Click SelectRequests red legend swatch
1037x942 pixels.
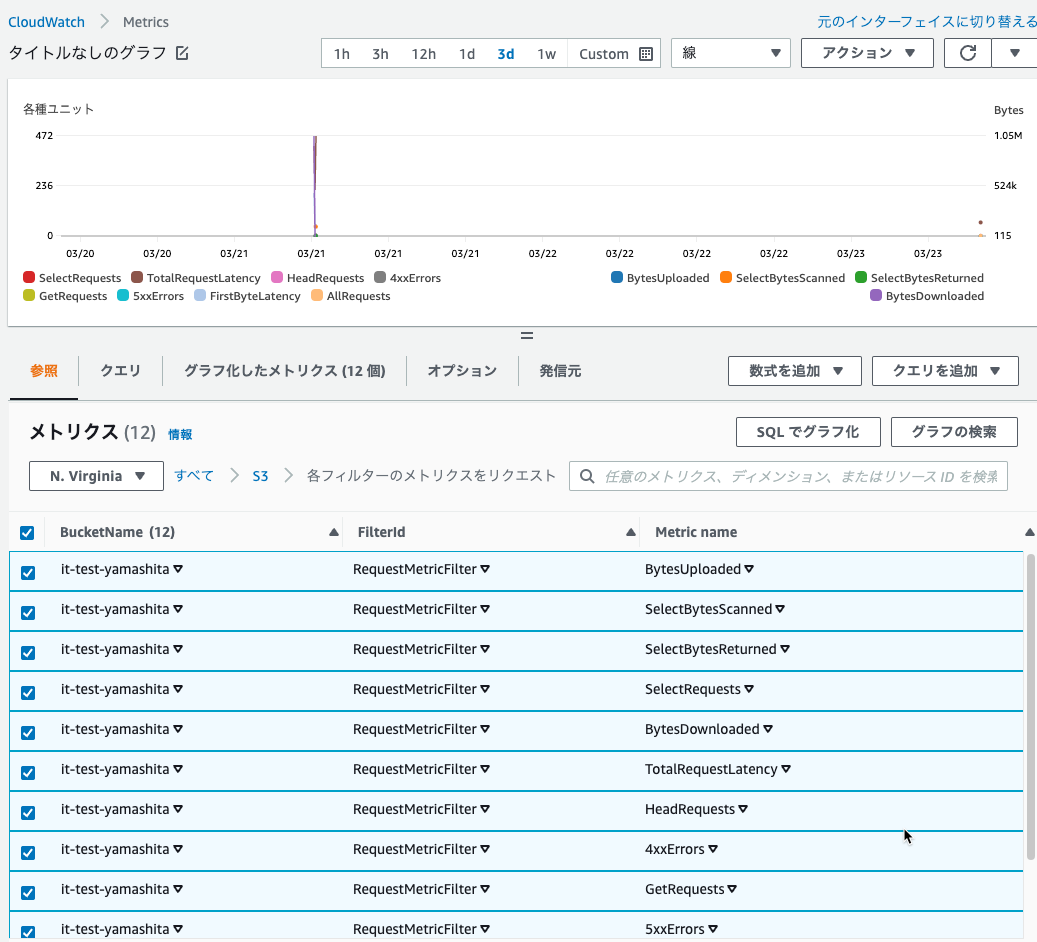[x=28, y=277]
